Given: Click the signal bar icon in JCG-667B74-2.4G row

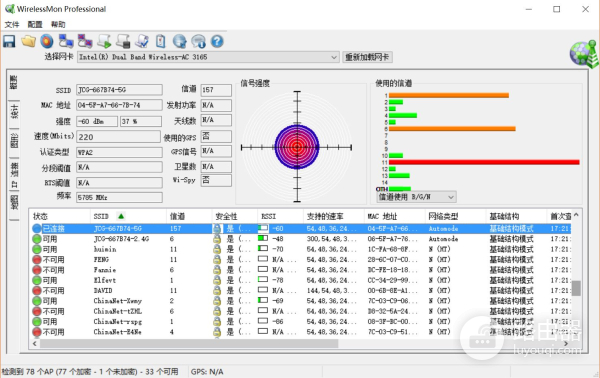Looking at the screenshot, I should point(263,238).
